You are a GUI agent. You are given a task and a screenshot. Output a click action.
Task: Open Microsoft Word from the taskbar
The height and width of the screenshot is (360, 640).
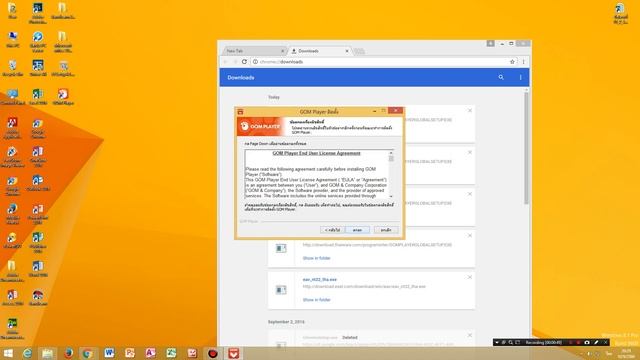[x=109, y=353]
